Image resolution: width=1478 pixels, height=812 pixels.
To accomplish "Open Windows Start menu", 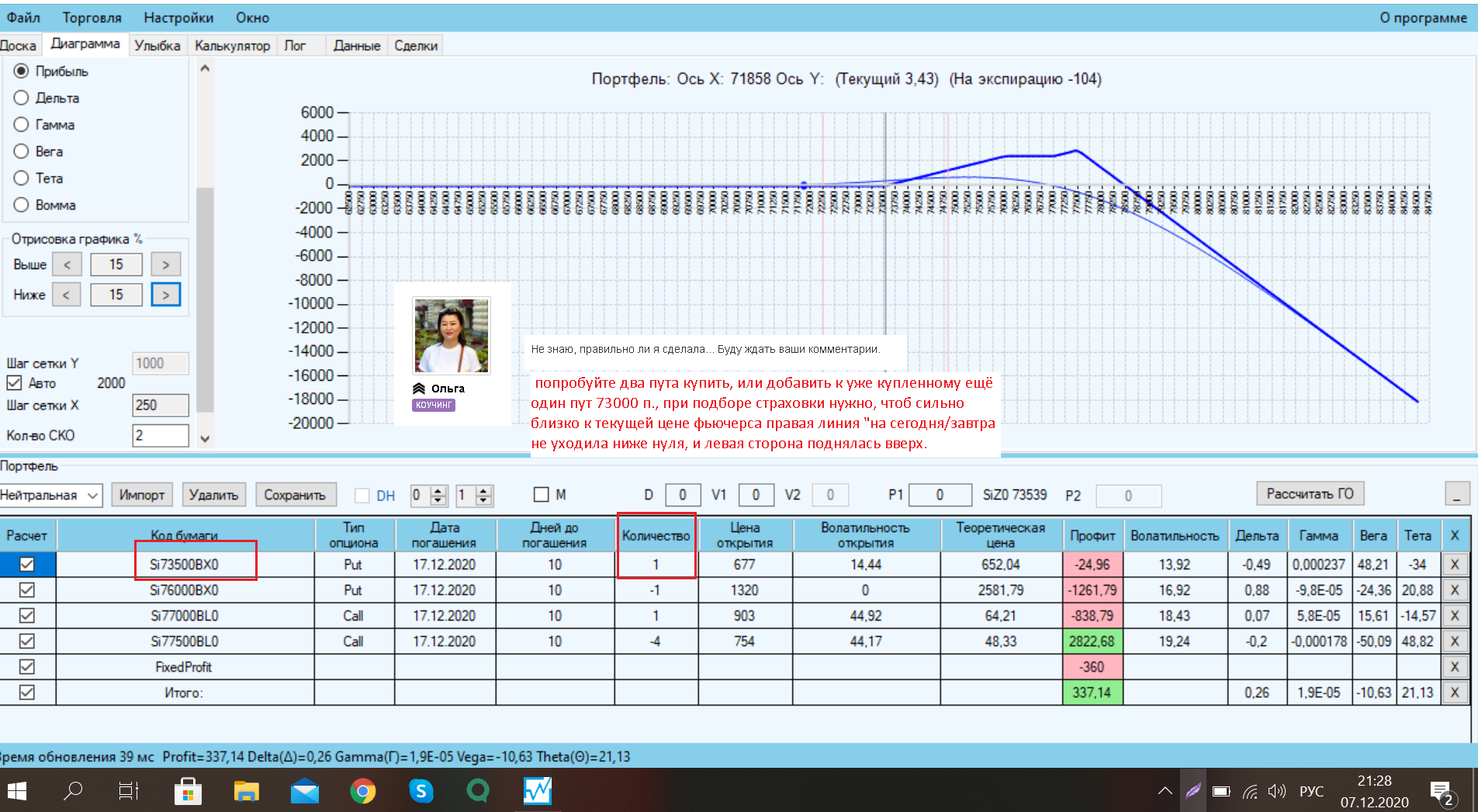I will pos(17,791).
